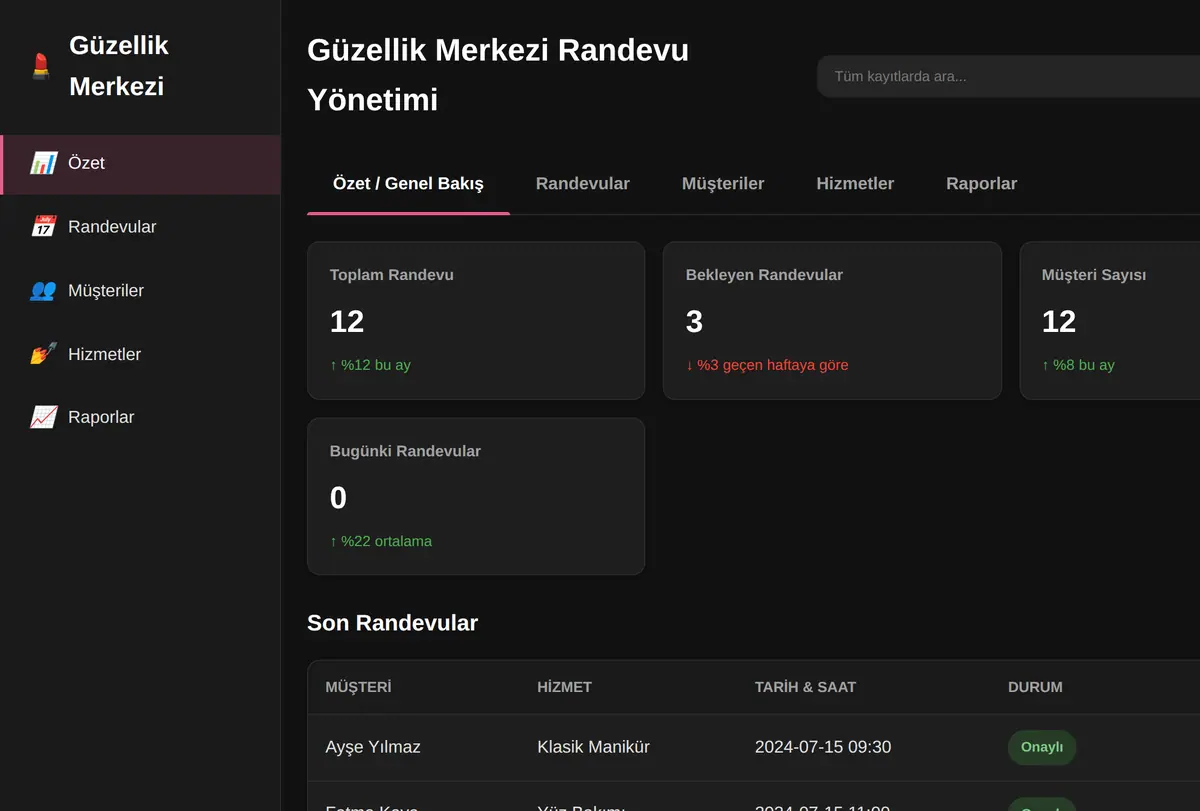This screenshot has height=811, width=1200.
Task: Click the Klasik Manikür service cell
Action: coord(593,747)
